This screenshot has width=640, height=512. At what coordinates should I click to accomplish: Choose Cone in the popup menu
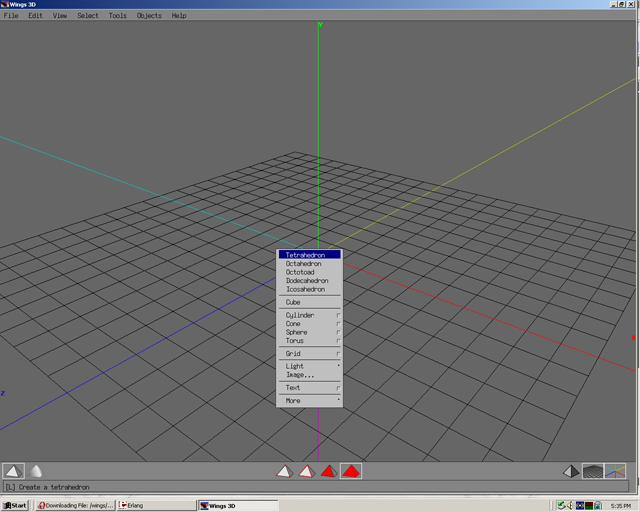tap(309, 323)
